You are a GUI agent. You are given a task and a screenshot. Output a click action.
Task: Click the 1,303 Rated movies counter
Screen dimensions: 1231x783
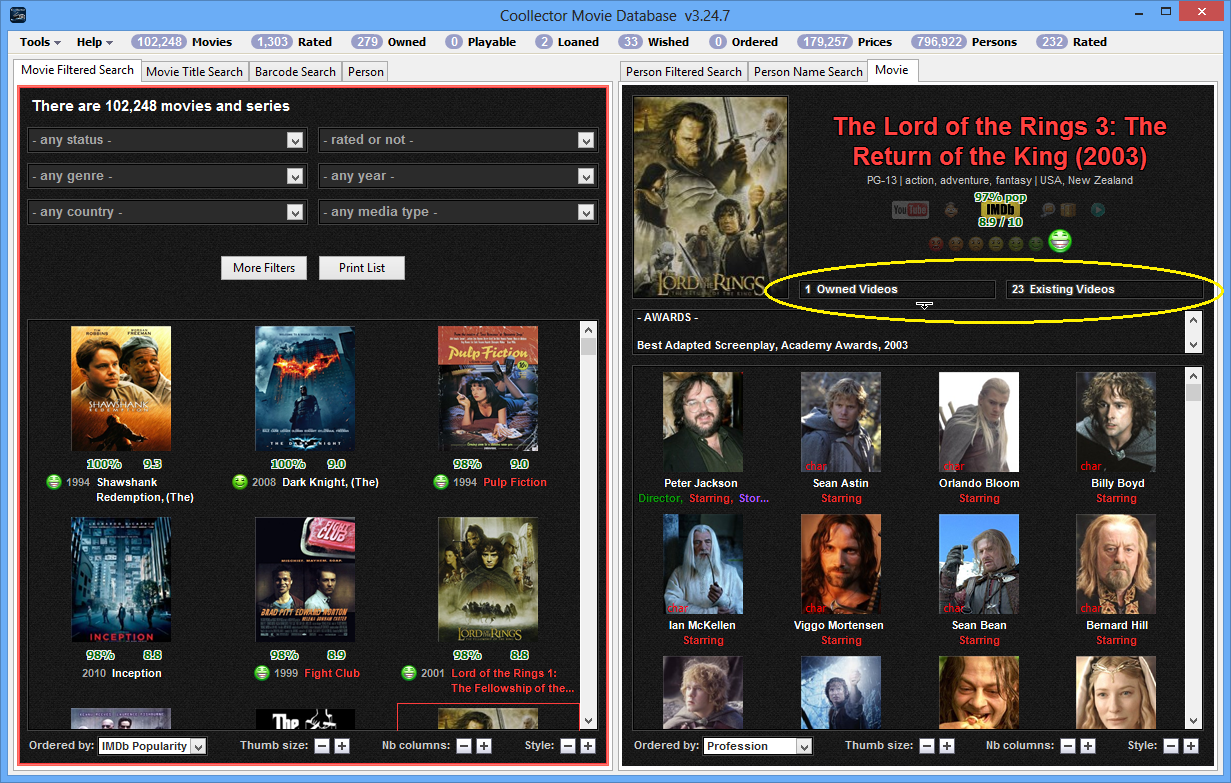click(291, 42)
